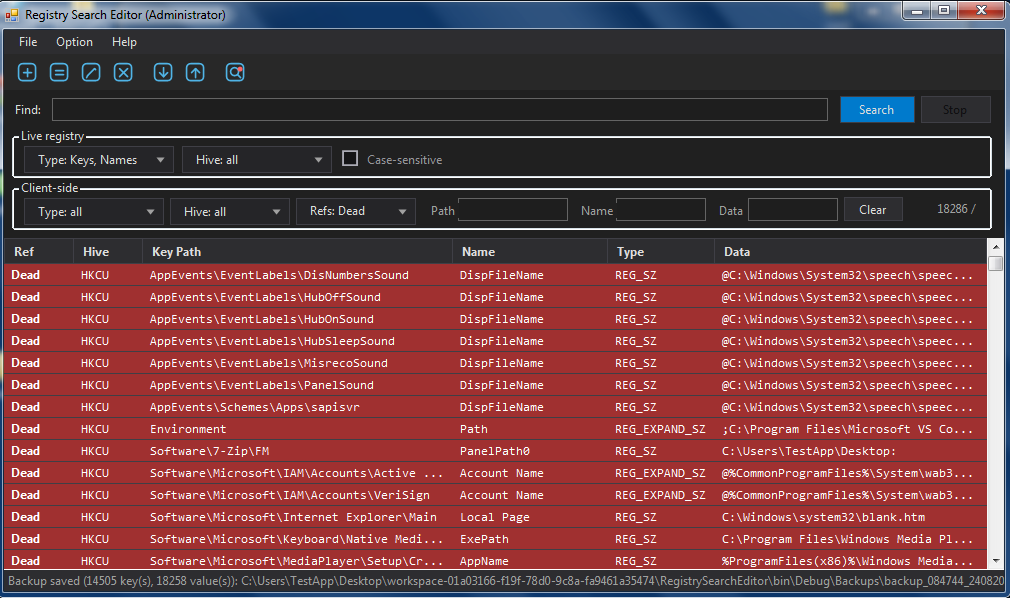Open the File menu
The height and width of the screenshot is (598, 1010).
(x=28, y=42)
